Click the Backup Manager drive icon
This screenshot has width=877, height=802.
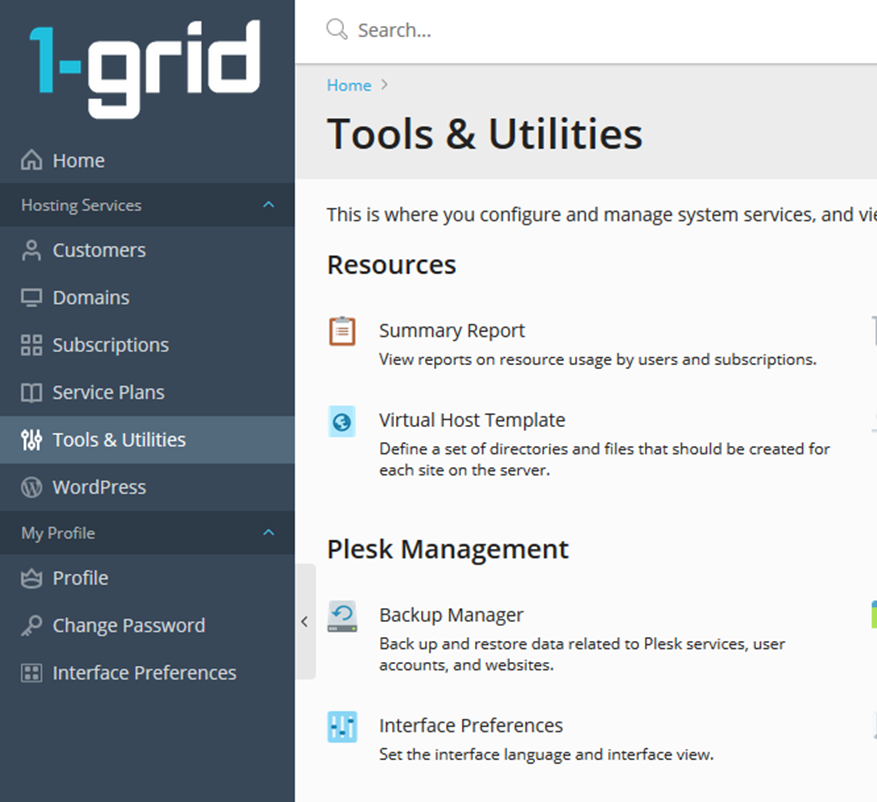342,616
